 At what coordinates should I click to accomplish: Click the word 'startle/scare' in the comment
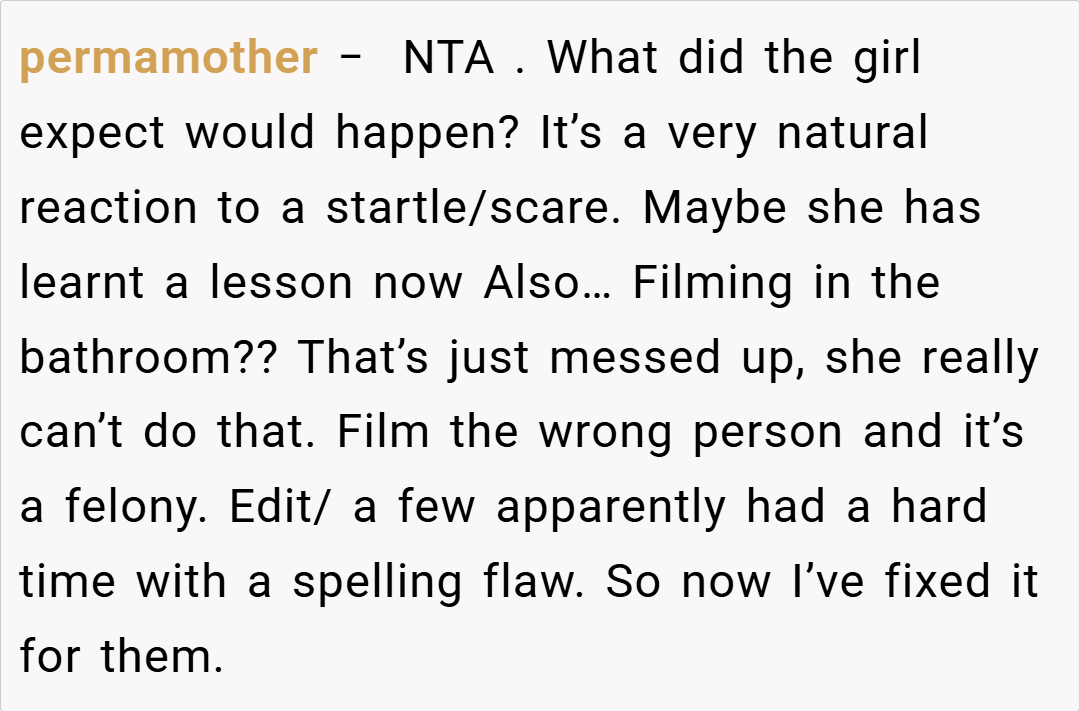click(x=478, y=209)
